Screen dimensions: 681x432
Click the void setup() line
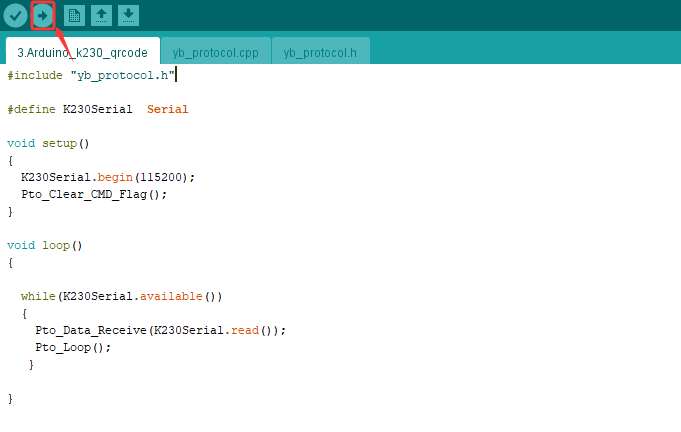[48, 143]
